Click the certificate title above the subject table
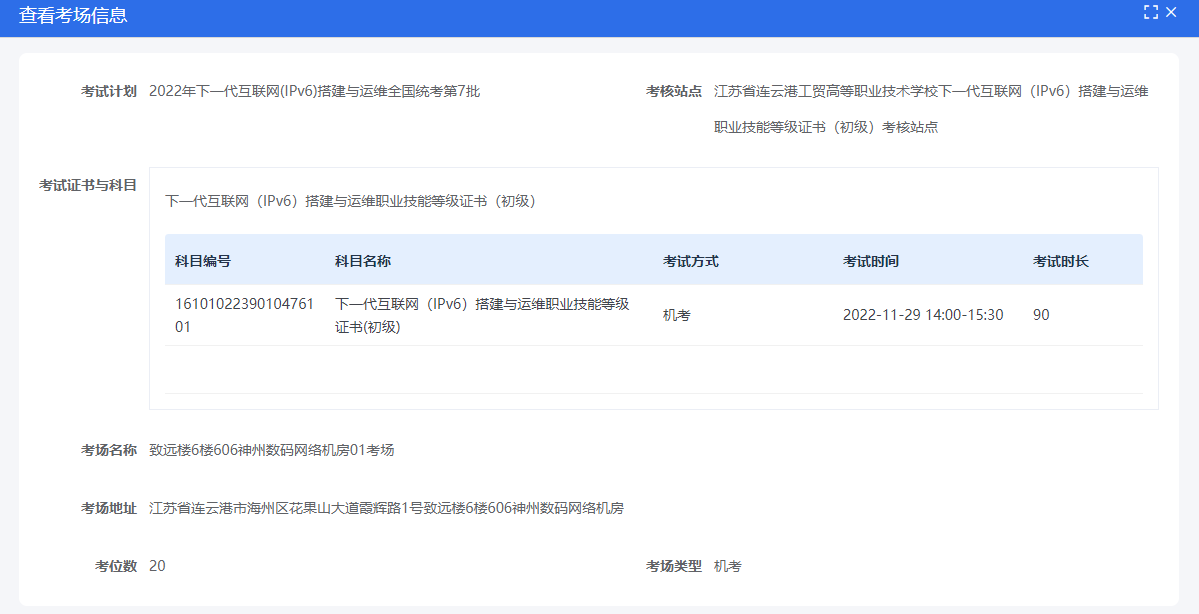1199x614 pixels. point(351,201)
